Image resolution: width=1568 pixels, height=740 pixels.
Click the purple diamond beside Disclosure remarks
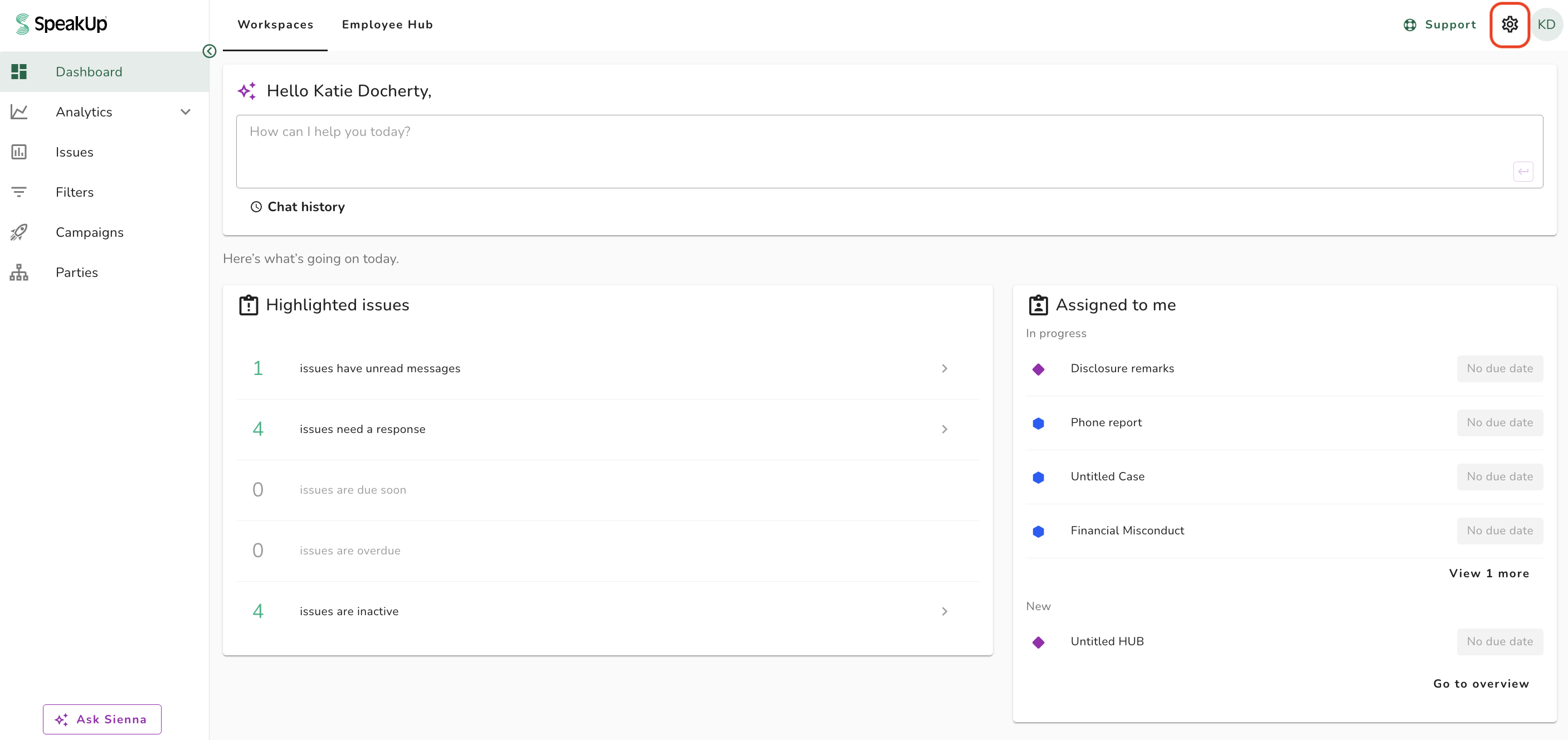[1039, 369]
